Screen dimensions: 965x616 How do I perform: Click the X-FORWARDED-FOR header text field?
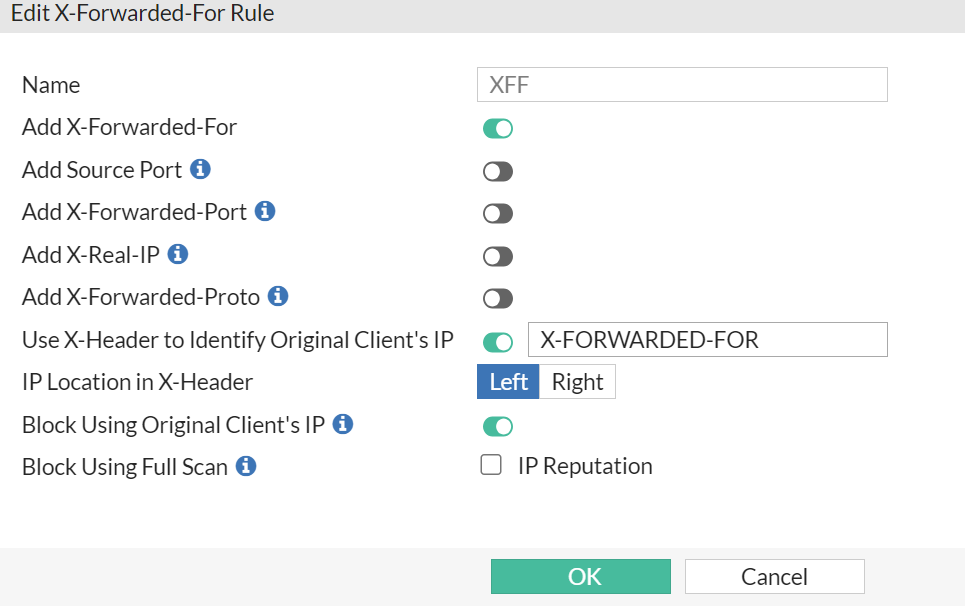coord(707,340)
